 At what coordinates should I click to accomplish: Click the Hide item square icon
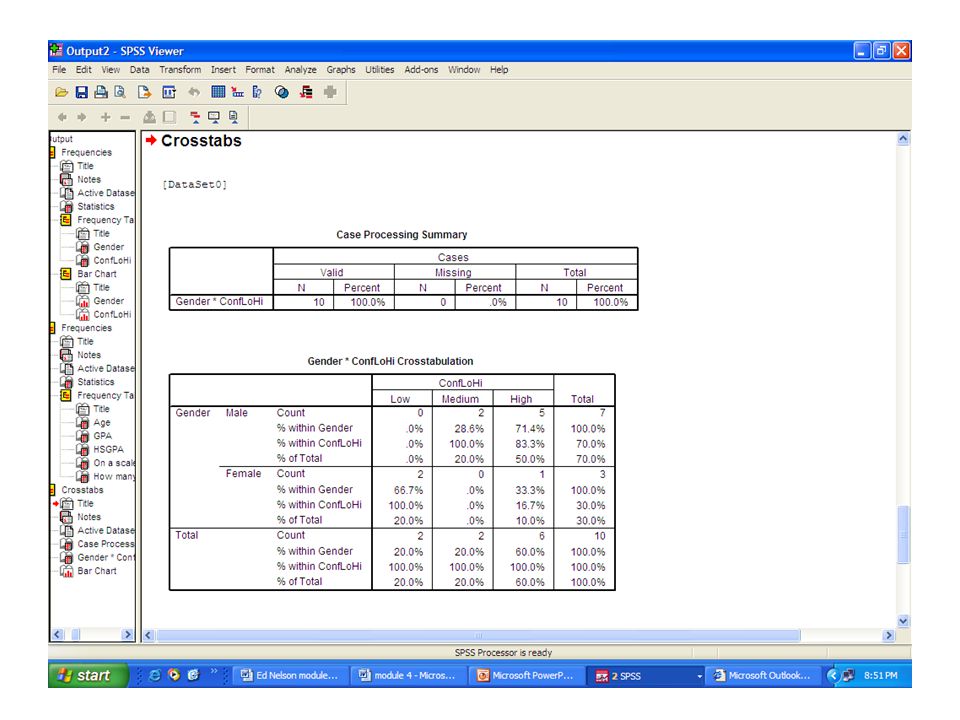click(170, 117)
